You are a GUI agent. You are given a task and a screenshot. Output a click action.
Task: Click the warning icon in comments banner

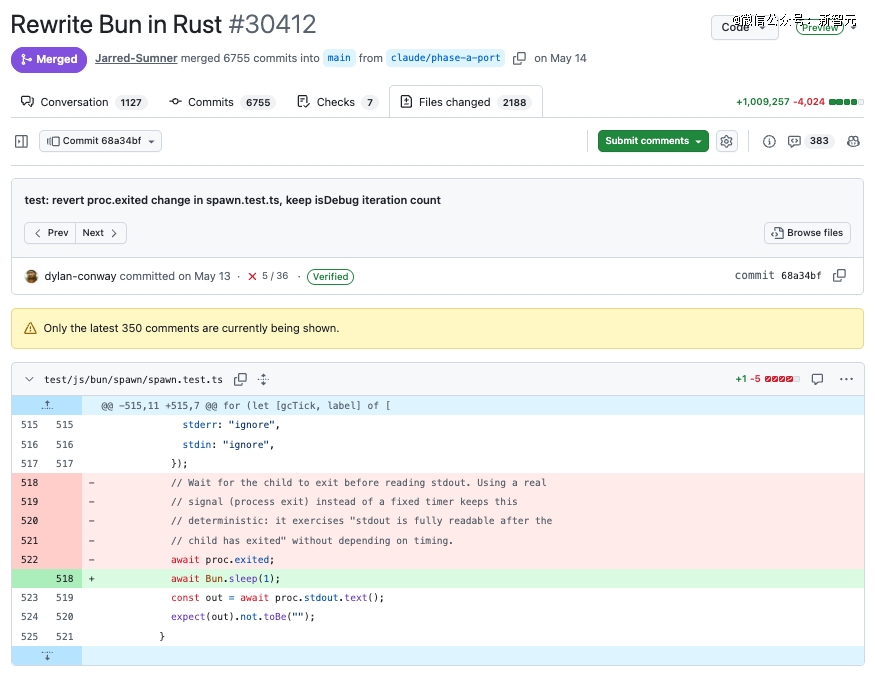tap(30, 328)
